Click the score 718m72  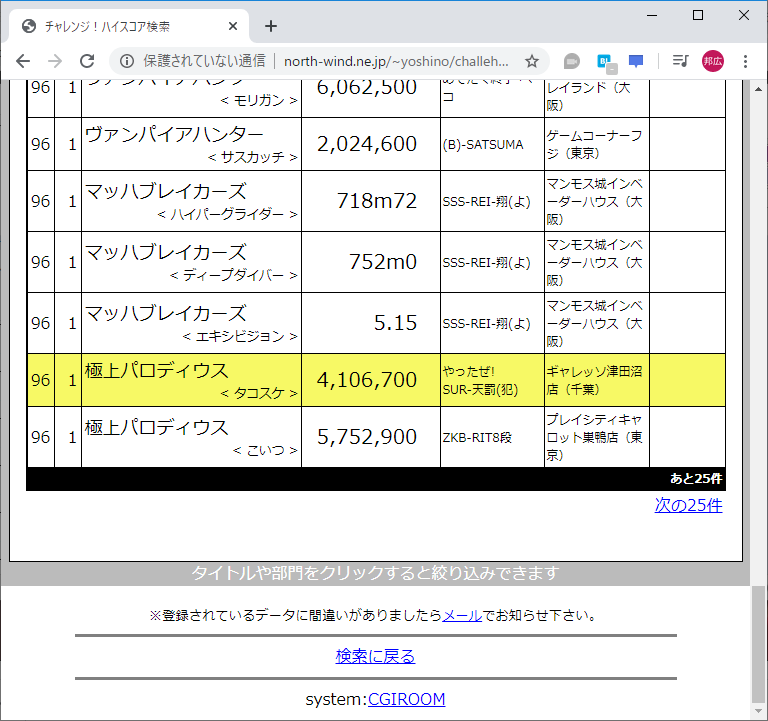[377, 201]
